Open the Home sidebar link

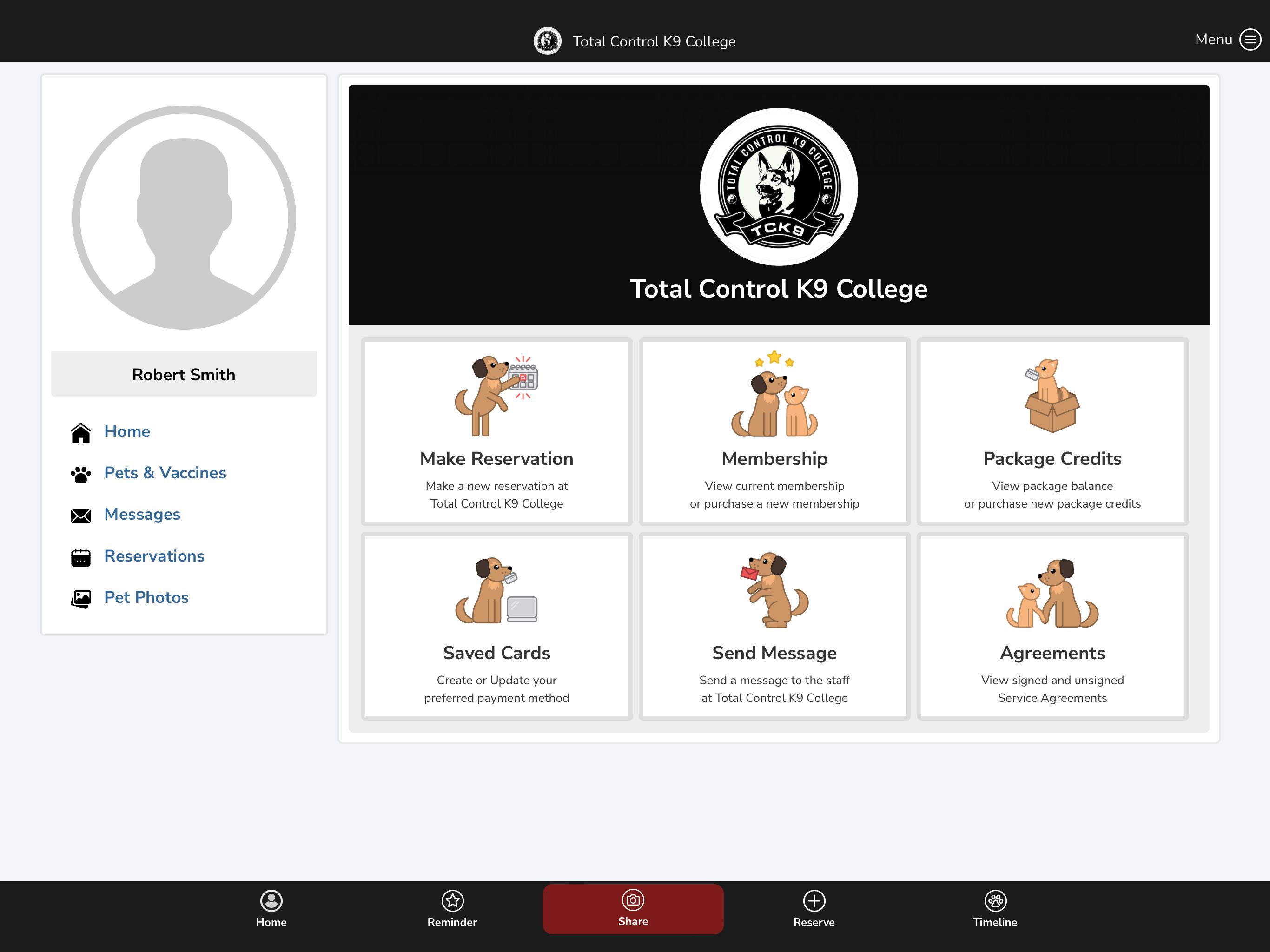pos(127,431)
